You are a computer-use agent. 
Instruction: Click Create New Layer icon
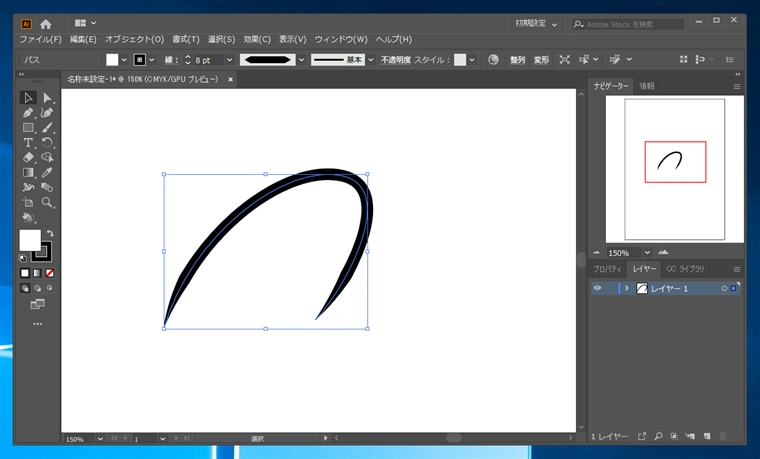pyautogui.click(x=707, y=437)
